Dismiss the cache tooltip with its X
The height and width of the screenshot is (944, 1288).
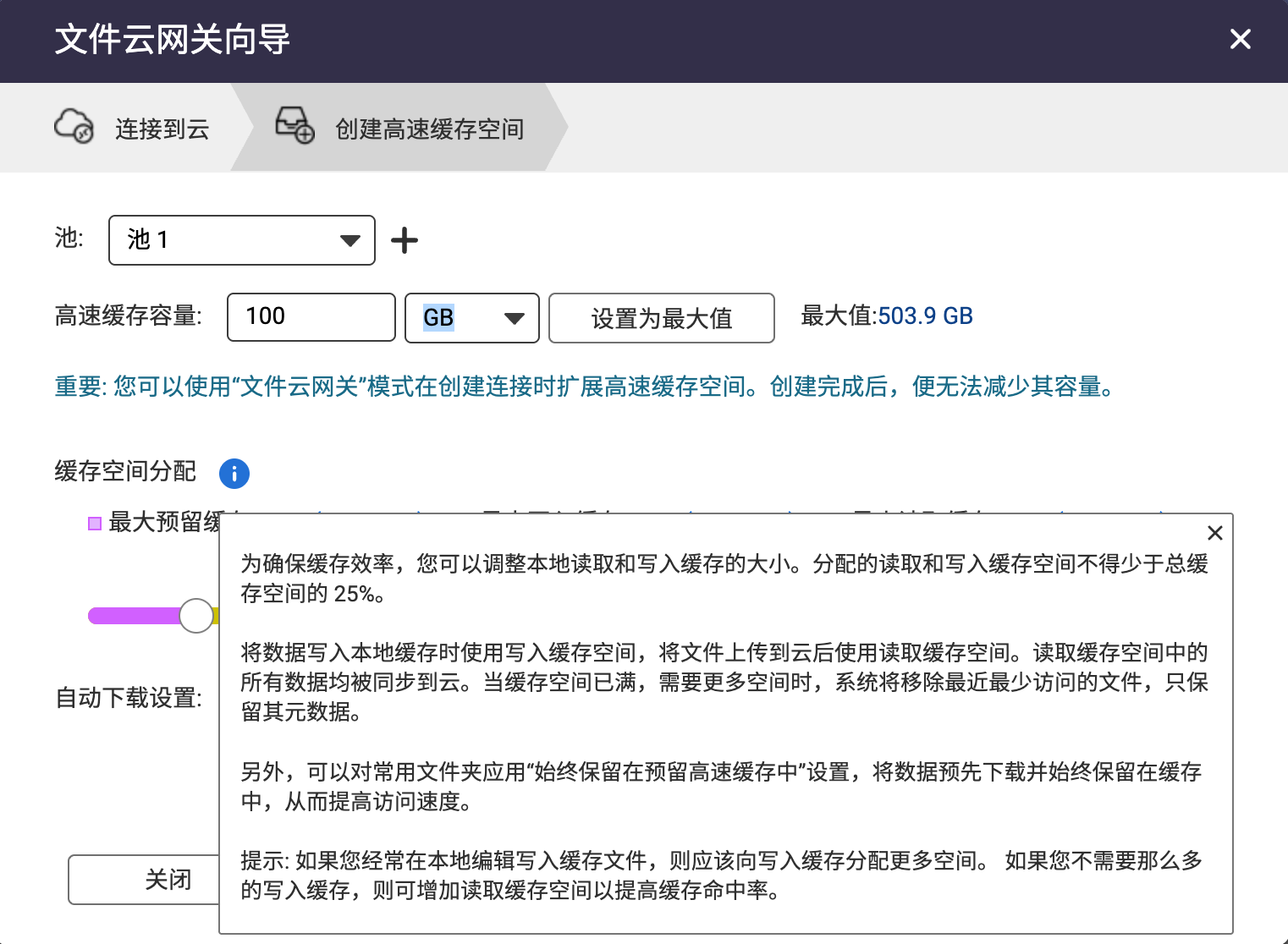[1214, 533]
